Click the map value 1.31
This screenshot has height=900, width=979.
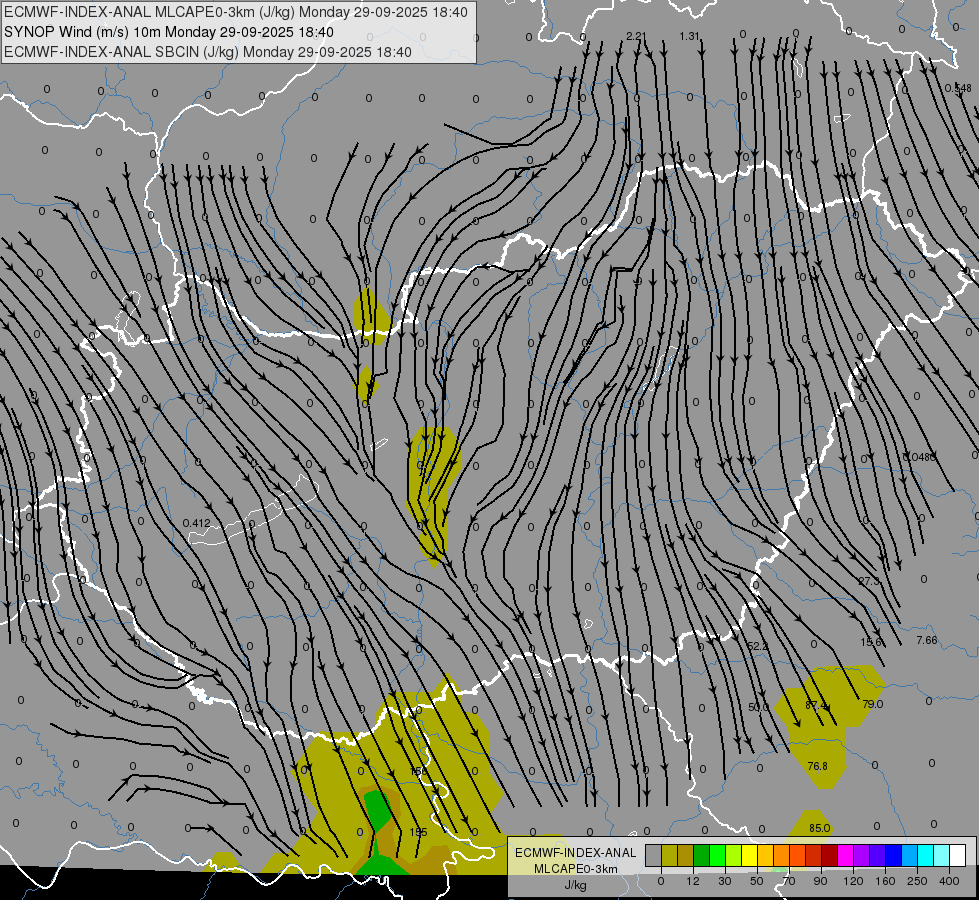point(689,36)
